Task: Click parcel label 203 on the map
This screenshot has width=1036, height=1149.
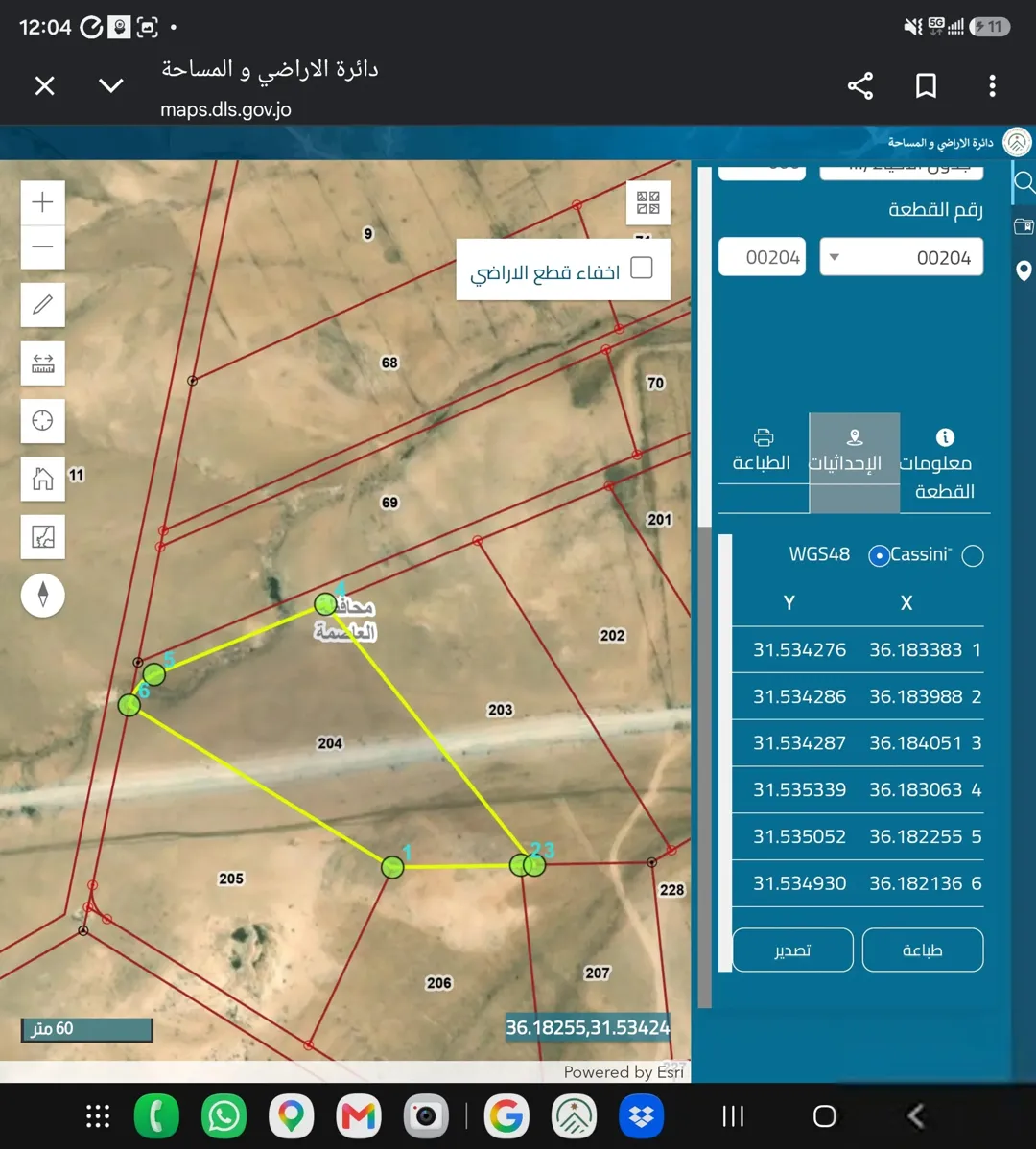Action: [501, 710]
